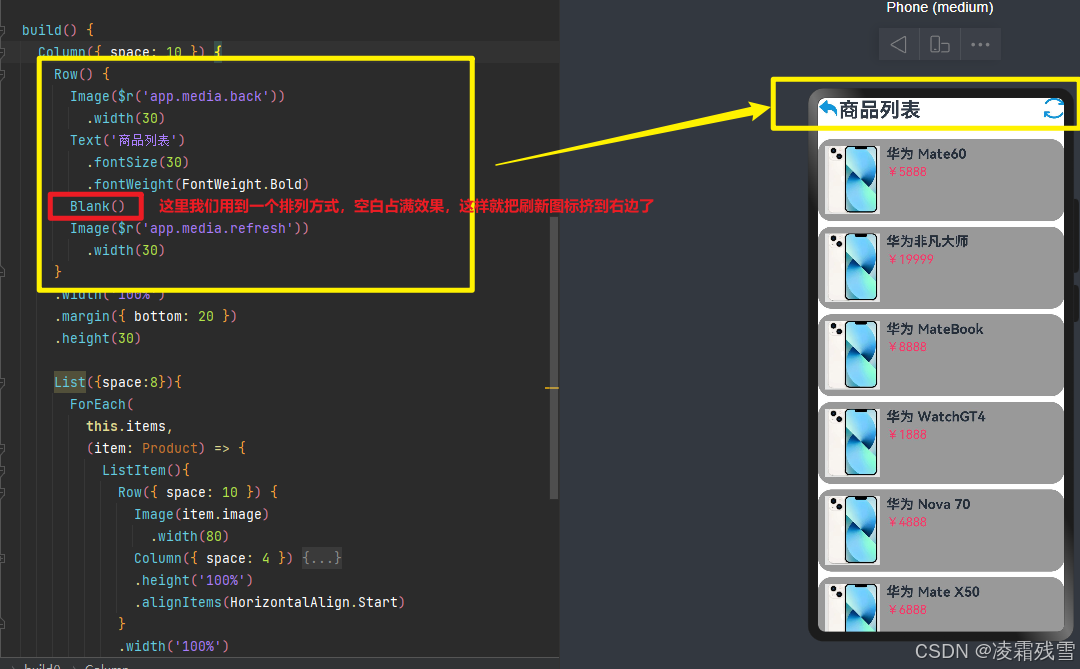Click the editor vertical scrollbar thumb

point(554,357)
